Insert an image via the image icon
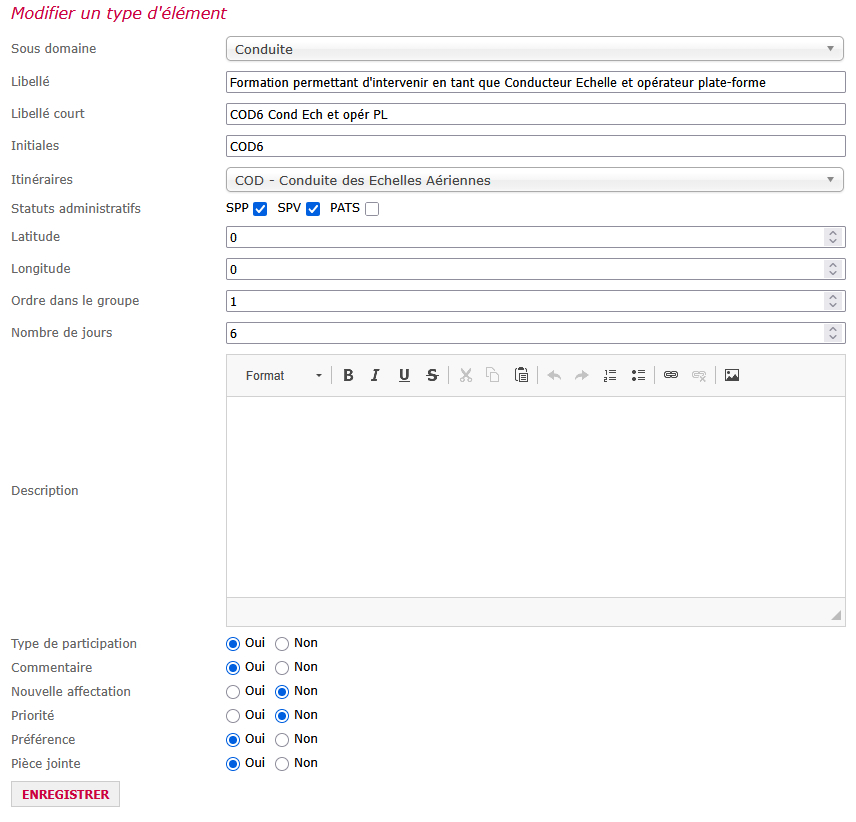This screenshot has width=856, height=822. (x=732, y=375)
